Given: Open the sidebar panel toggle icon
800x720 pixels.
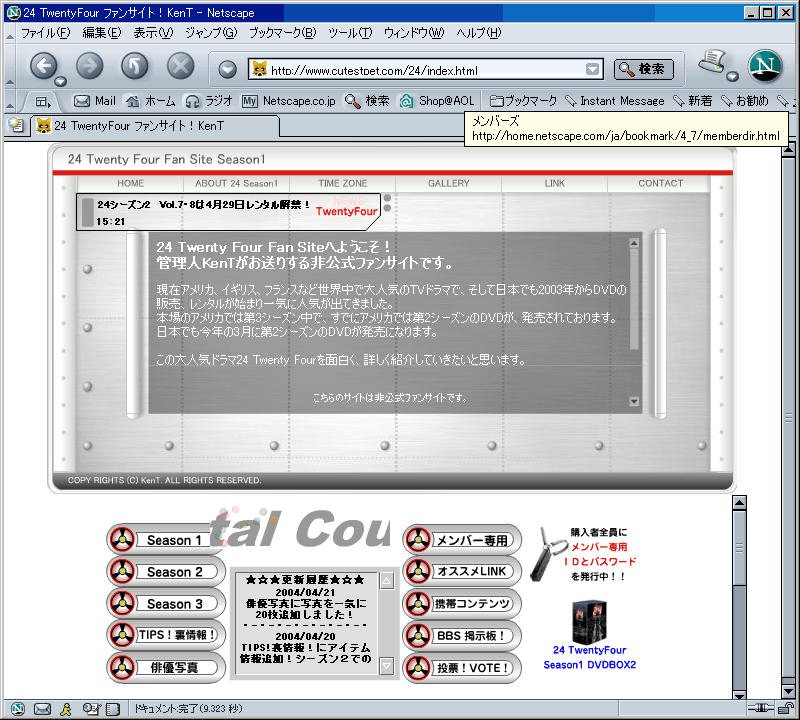Looking at the screenshot, I should [x=43, y=102].
